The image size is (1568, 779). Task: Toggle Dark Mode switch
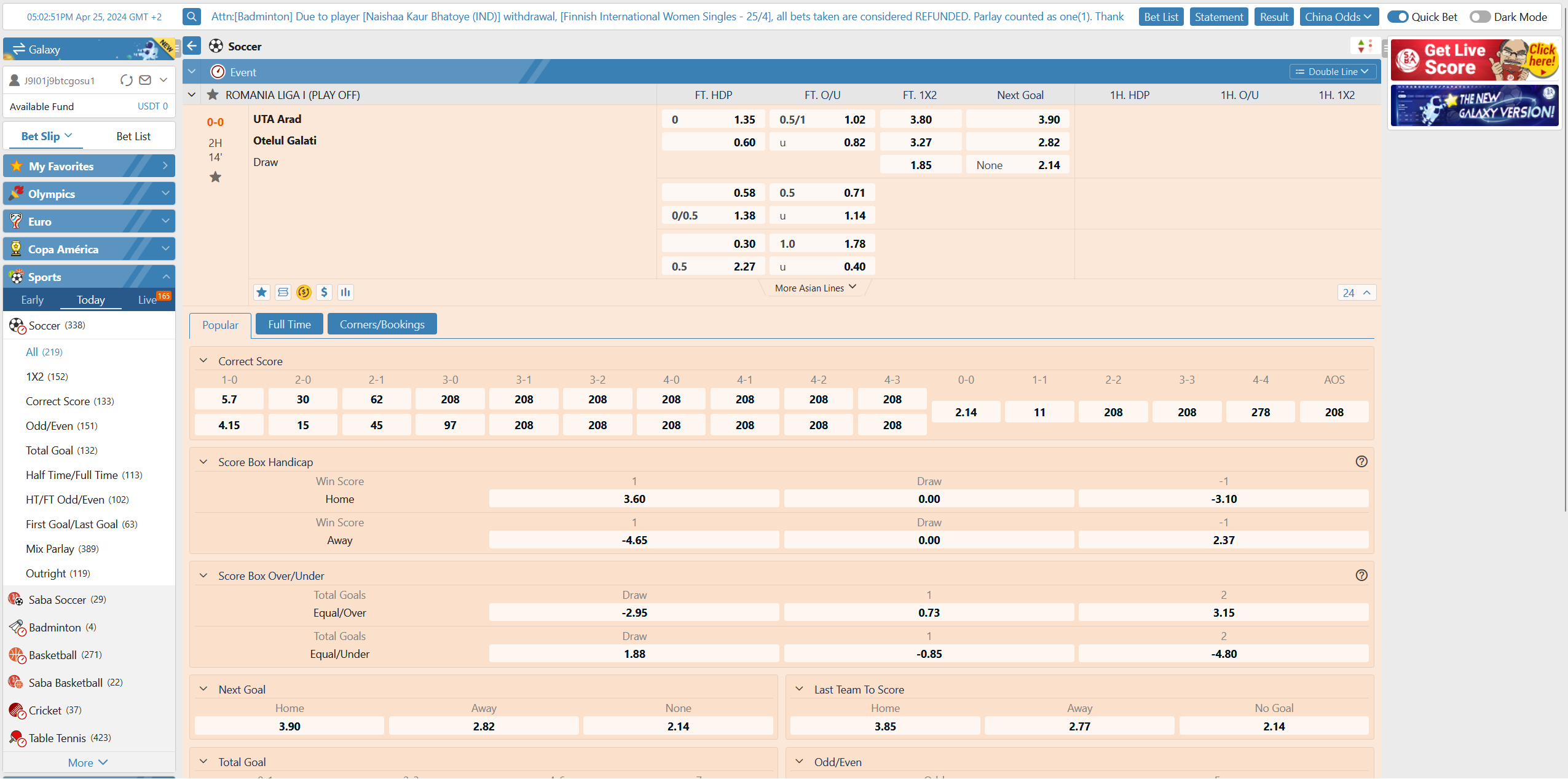point(1480,17)
